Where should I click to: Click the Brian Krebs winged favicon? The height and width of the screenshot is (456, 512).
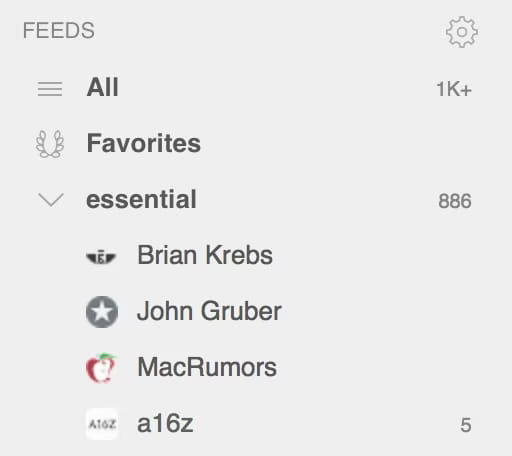tap(101, 257)
